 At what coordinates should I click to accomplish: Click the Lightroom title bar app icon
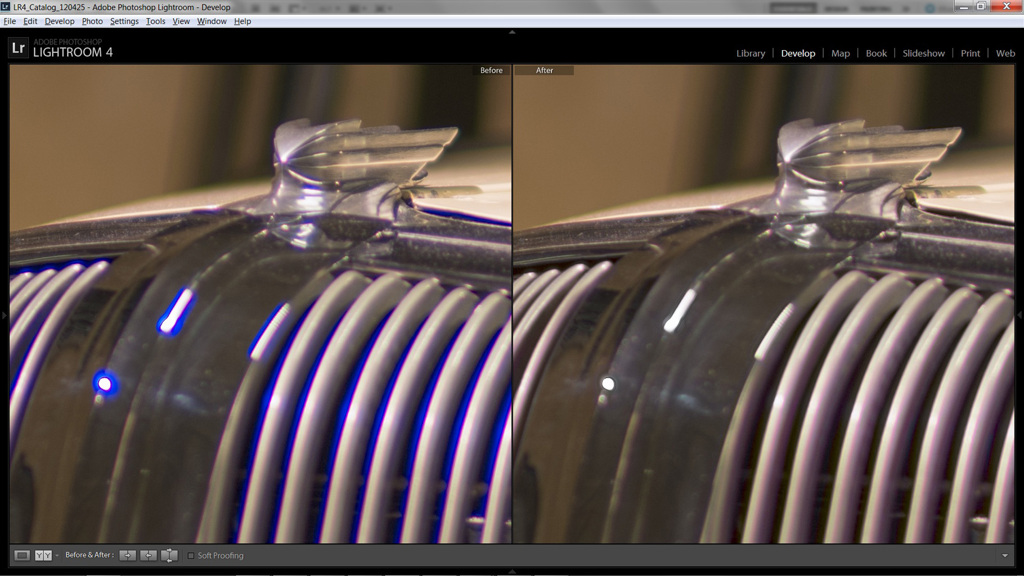(6, 7)
